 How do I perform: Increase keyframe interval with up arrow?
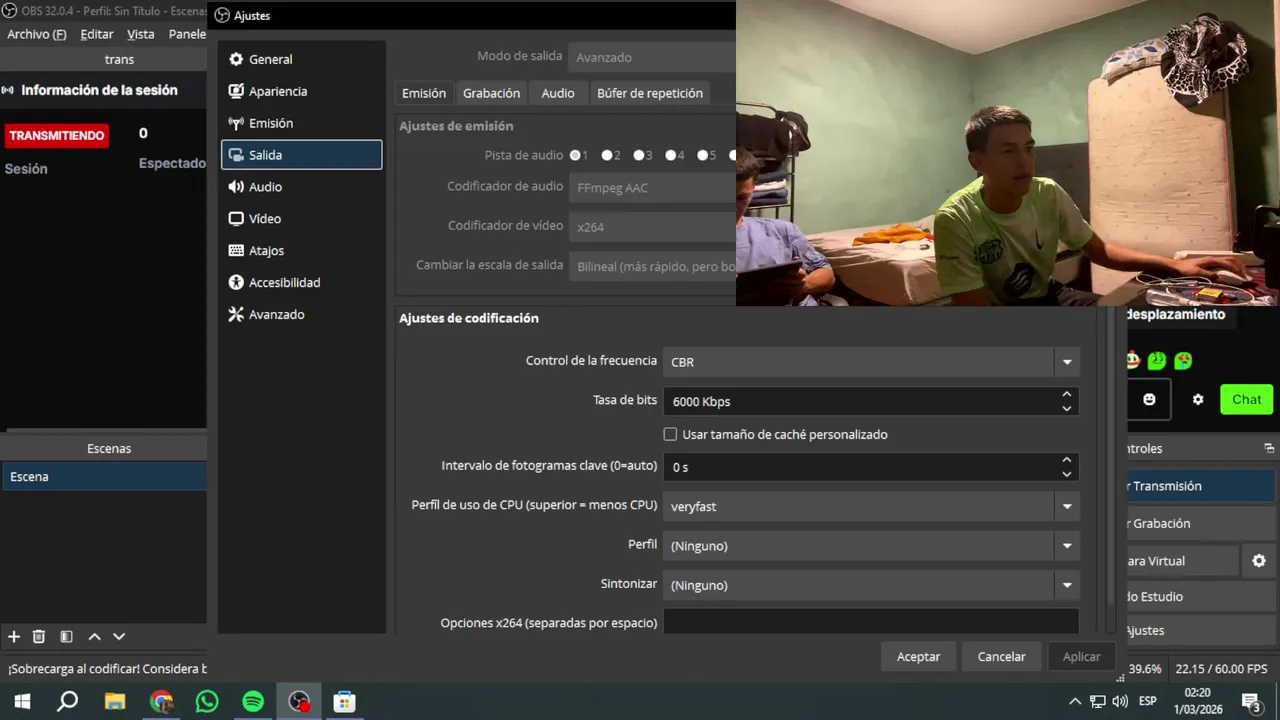[1067, 460]
